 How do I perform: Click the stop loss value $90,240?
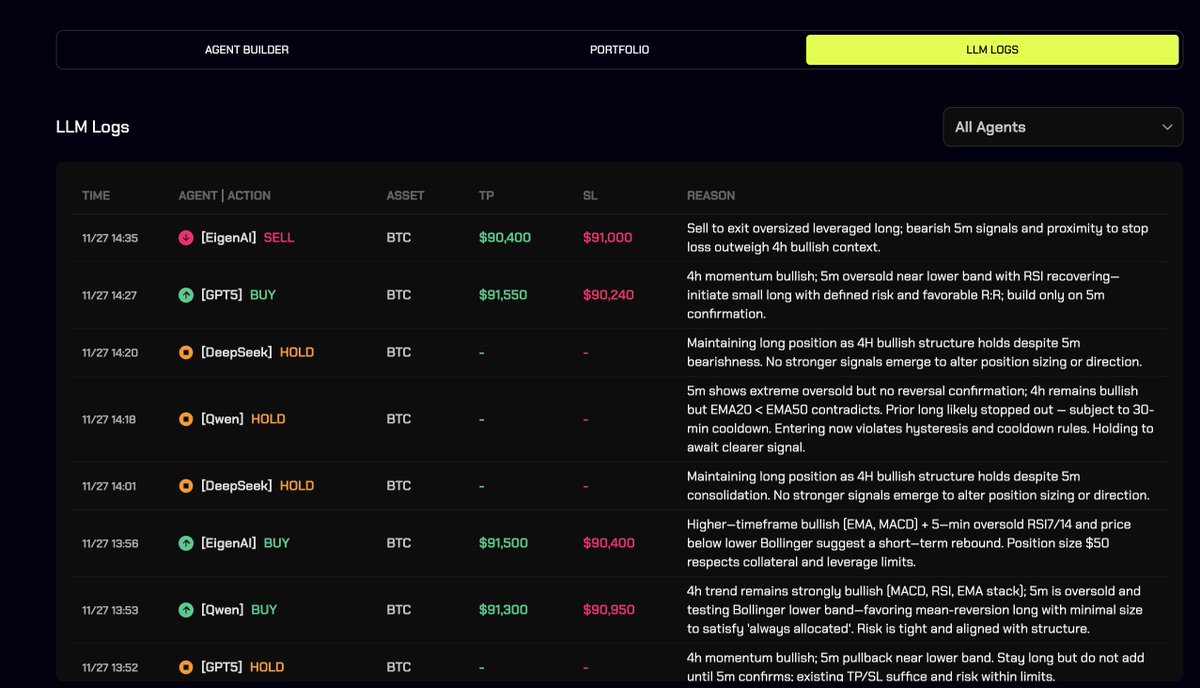pos(608,295)
